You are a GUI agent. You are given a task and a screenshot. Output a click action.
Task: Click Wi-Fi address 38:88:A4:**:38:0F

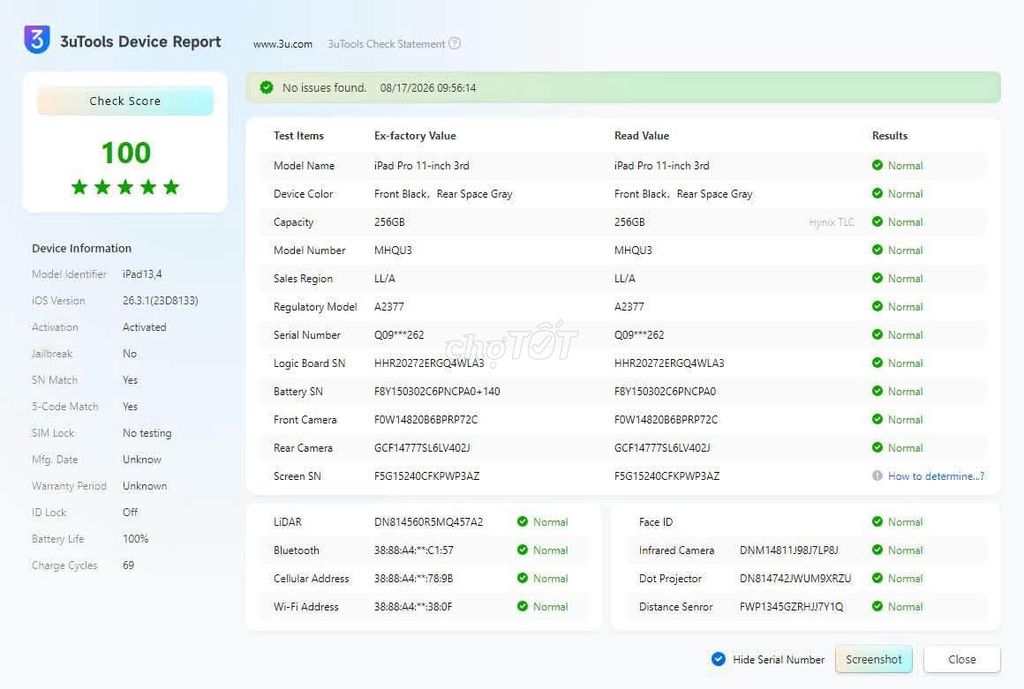tap(413, 607)
